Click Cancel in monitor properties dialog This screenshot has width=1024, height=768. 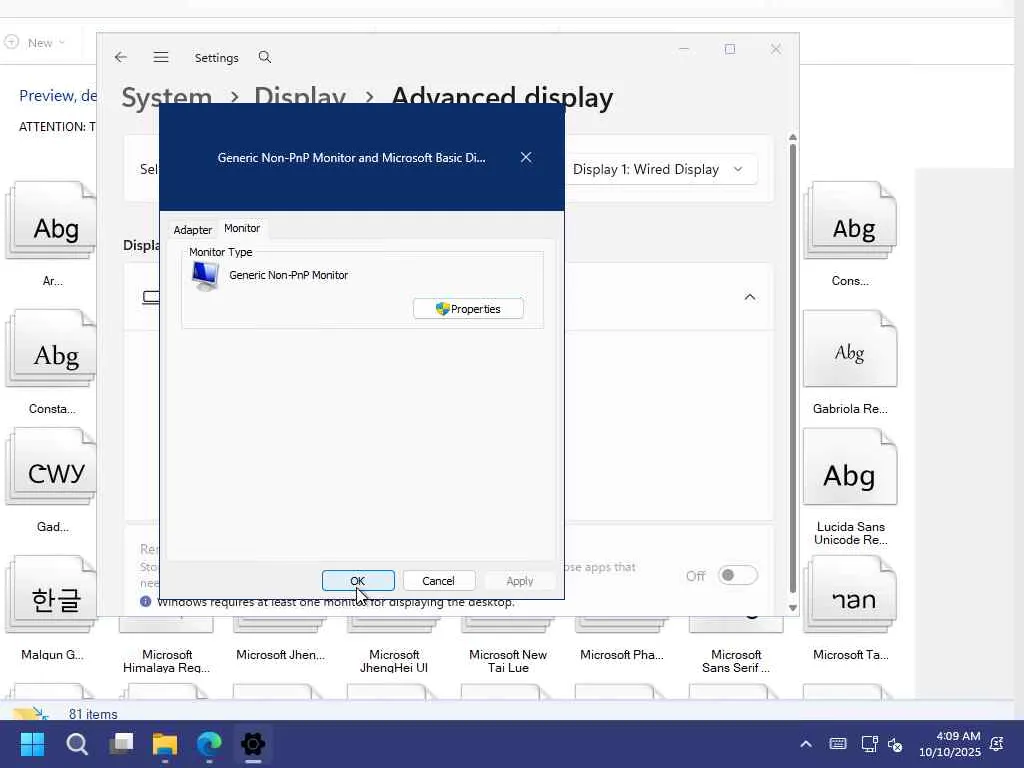[438, 581]
